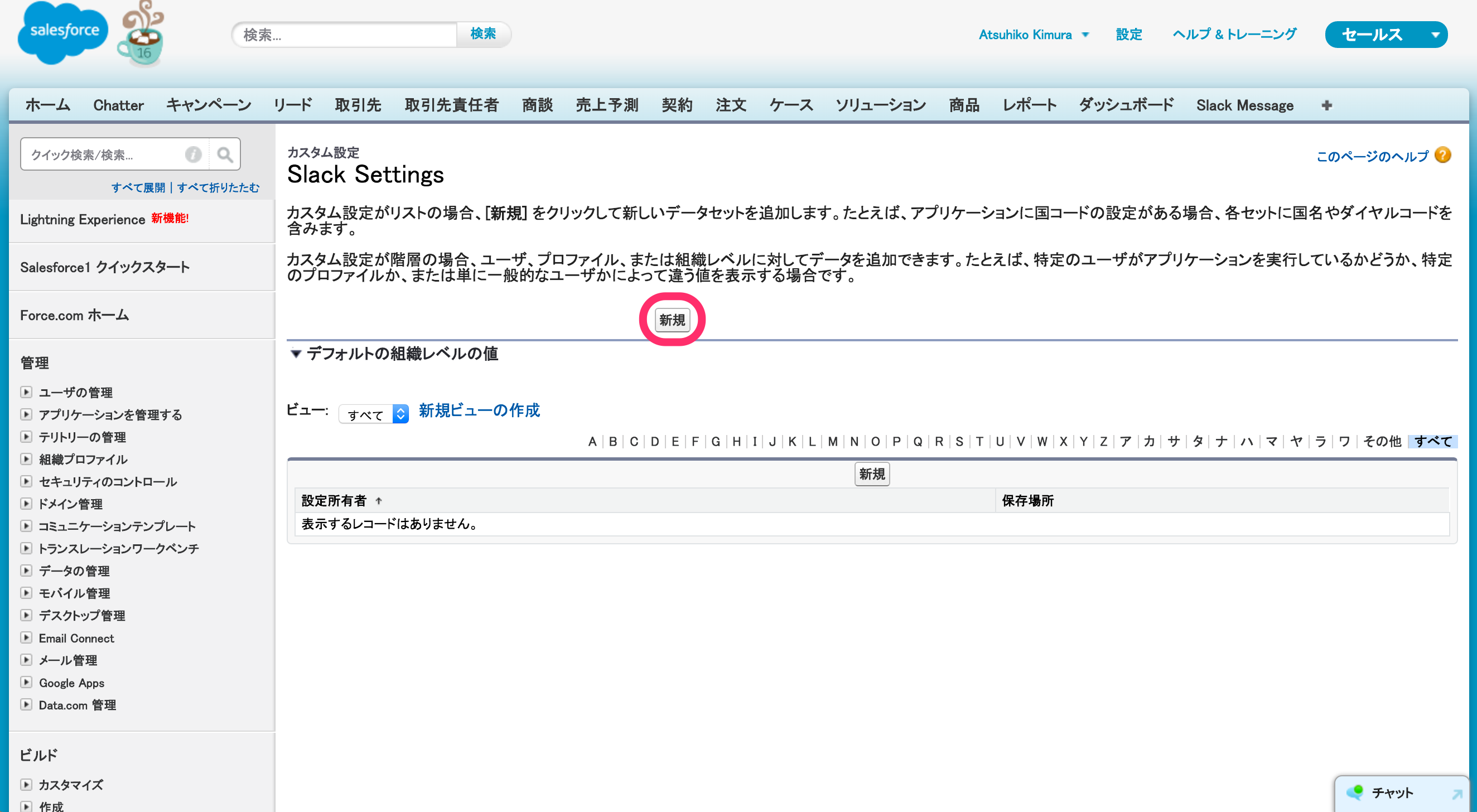Open the レポート tab
Image resolution: width=1477 pixels, height=812 pixels.
click(1029, 105)
